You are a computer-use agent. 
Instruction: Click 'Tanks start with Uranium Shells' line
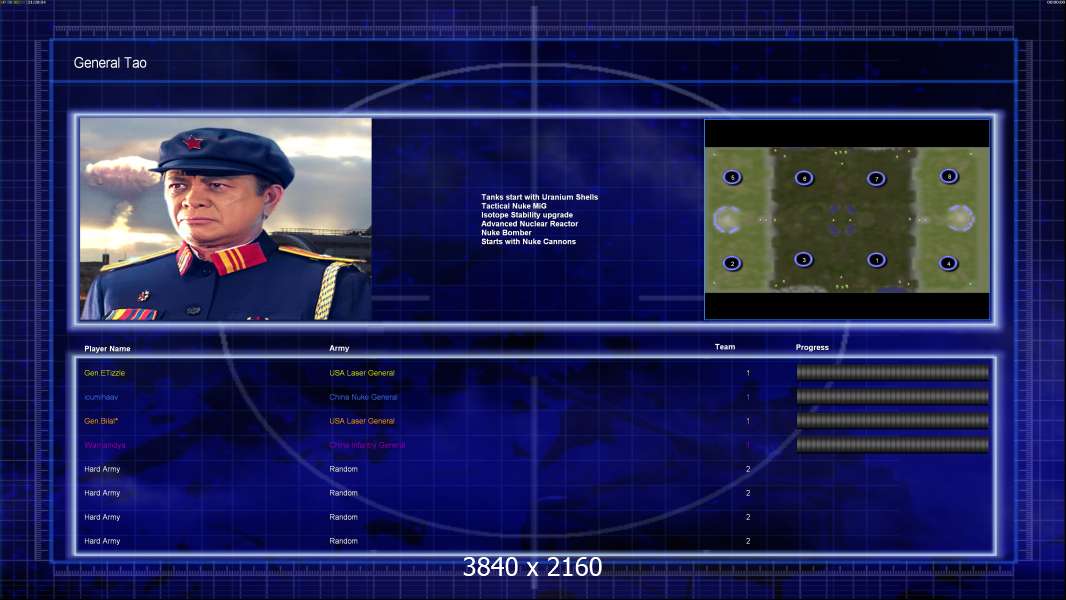pyautogui.click(x=540, y=197)
